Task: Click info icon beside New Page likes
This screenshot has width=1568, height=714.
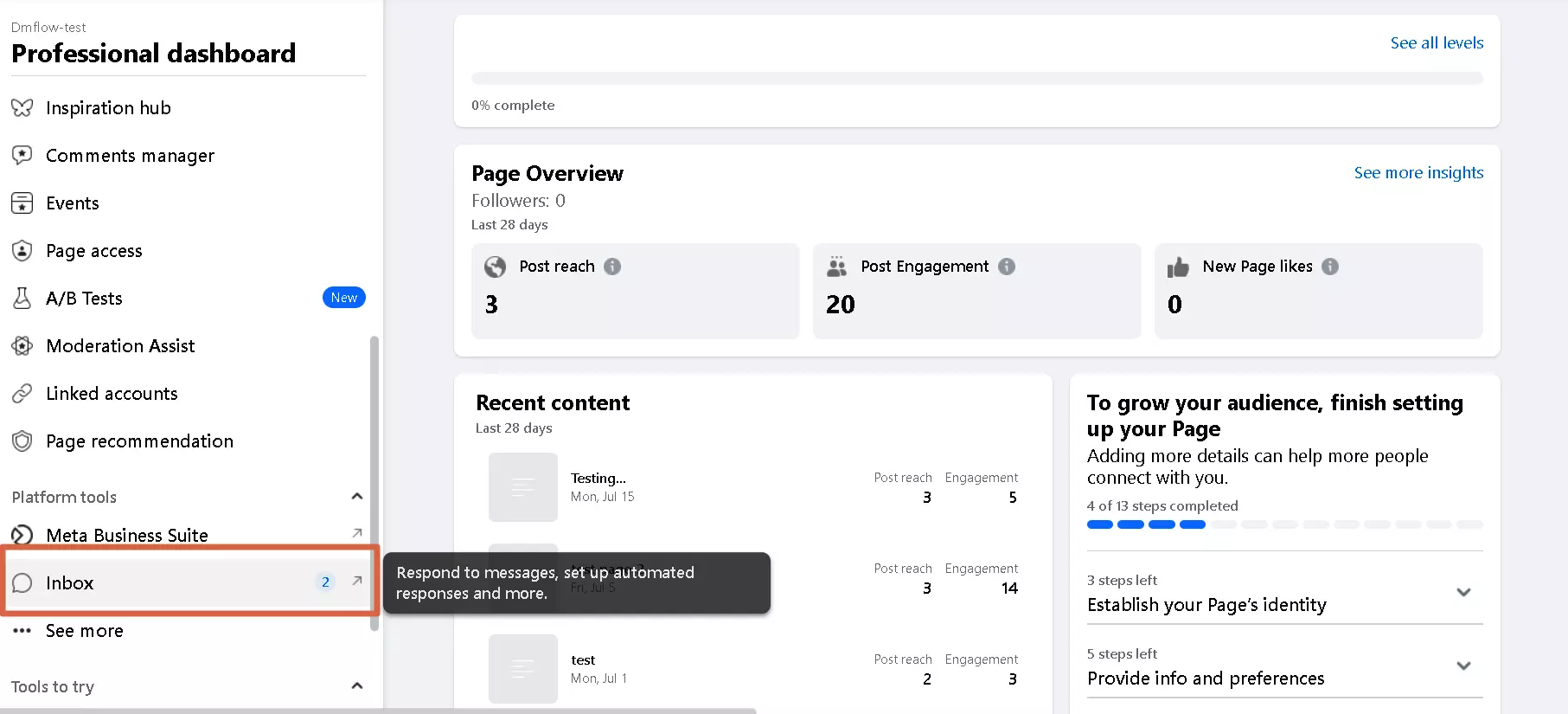Action: [1330, 267]
